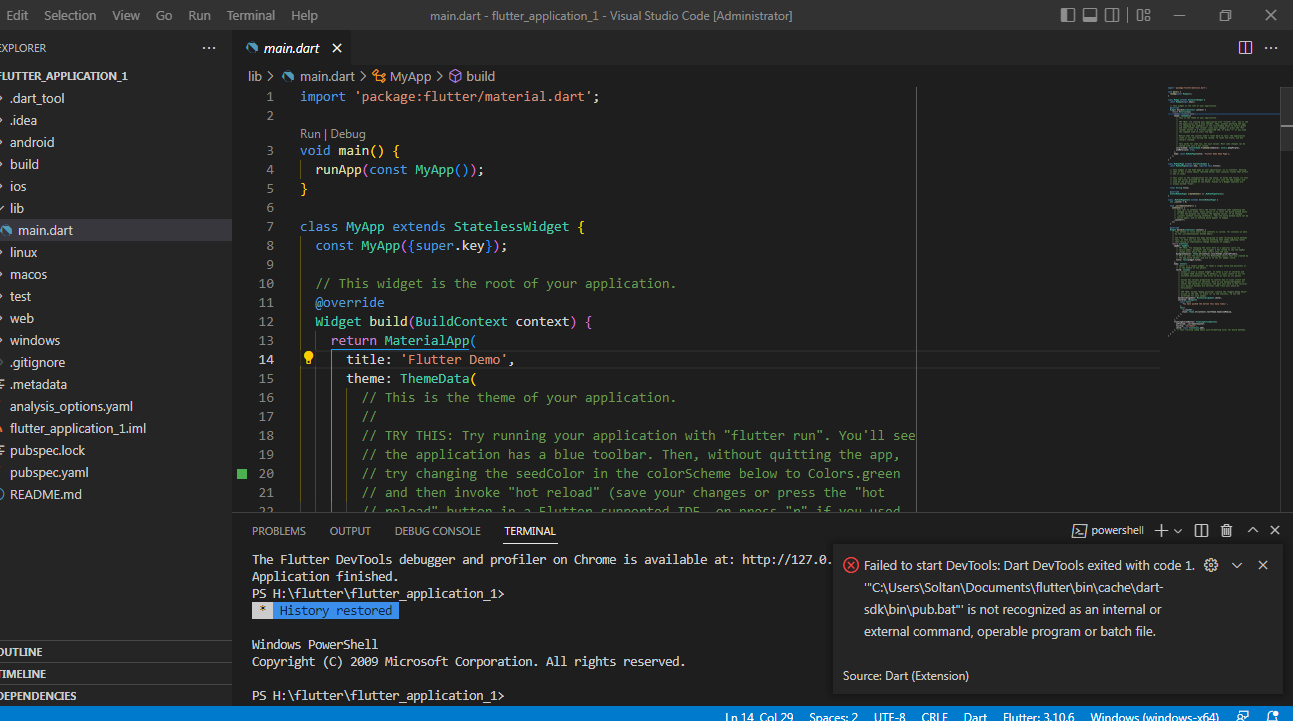The image size is (1293, 721).
Task: Open the Run menu
Action: pos(199,15)
